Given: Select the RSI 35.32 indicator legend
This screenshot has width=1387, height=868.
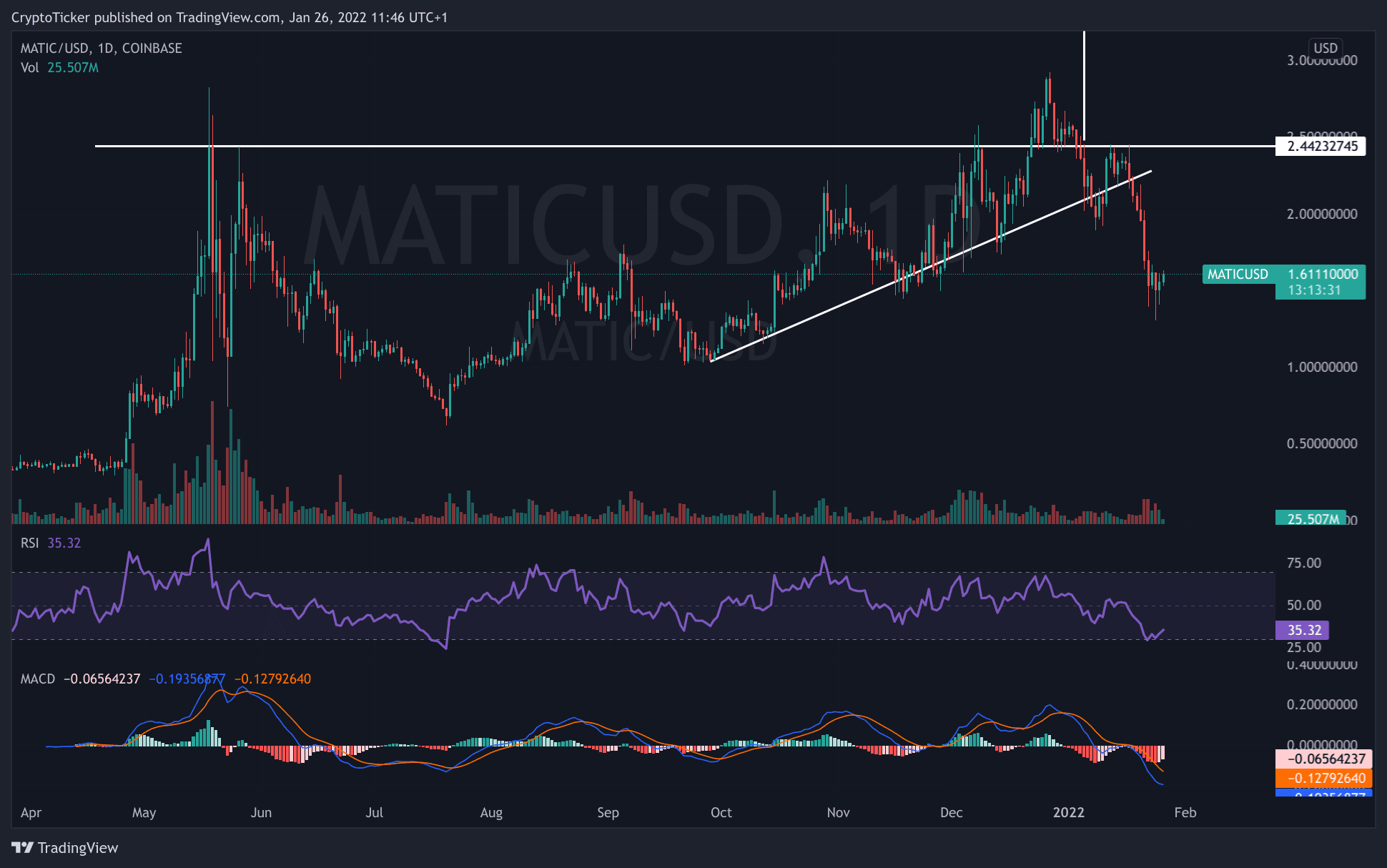Looking at the screenshot, I should coord(50,543).
